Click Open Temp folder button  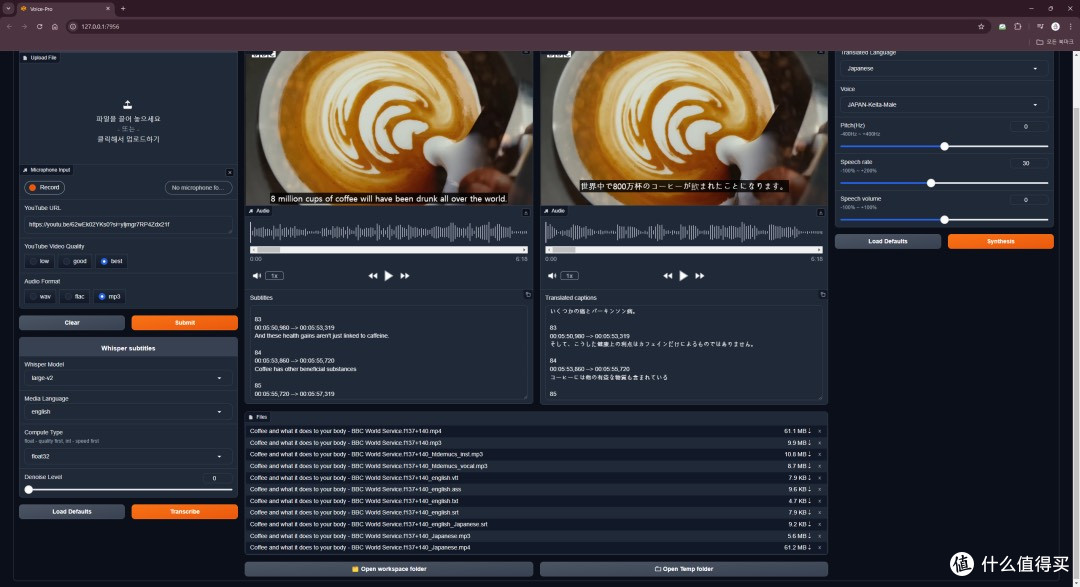pyautogui.click(x=683, y=569)
